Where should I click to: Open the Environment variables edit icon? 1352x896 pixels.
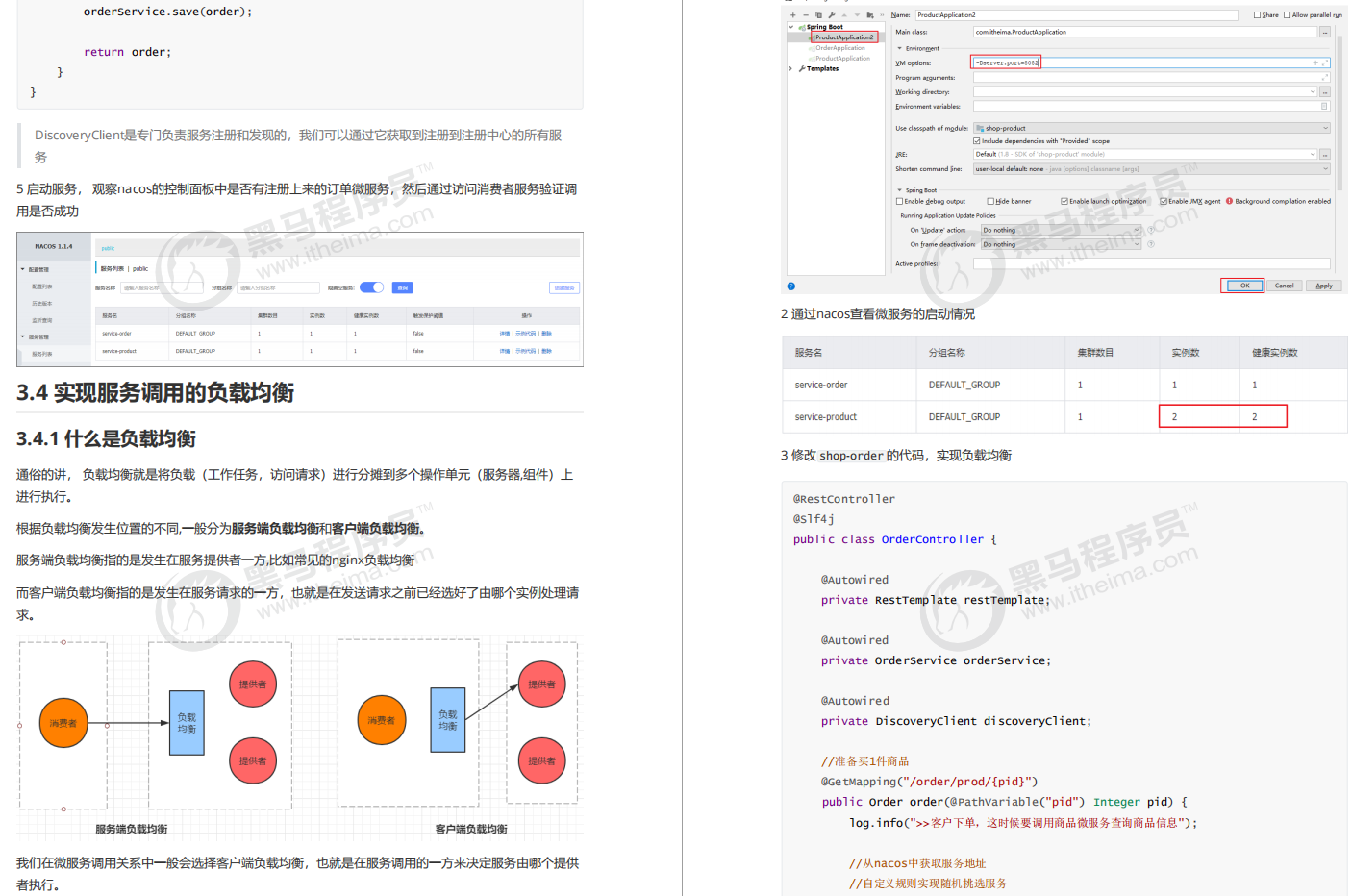1324,106
